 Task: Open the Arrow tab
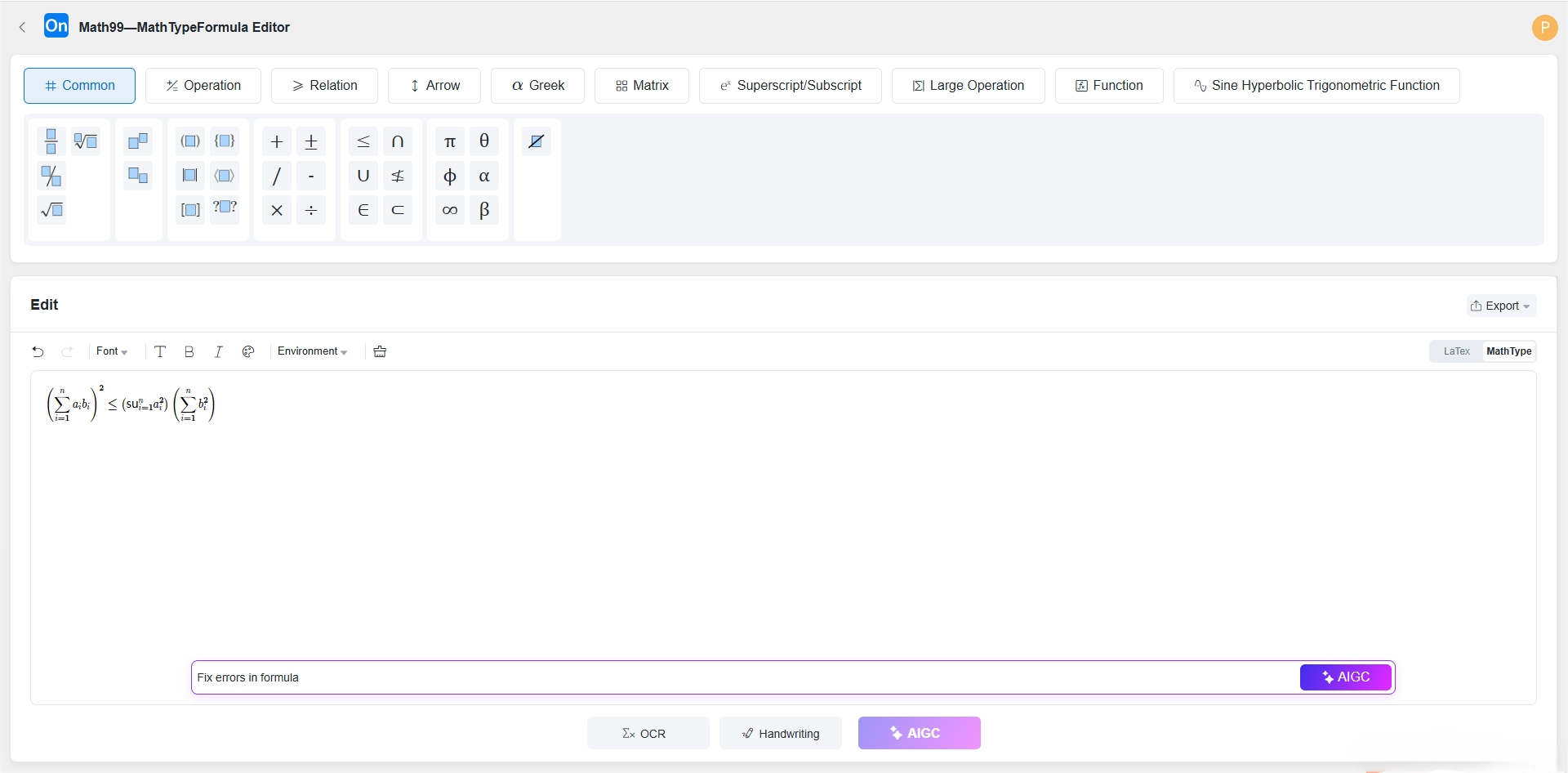tap(434, 86)
